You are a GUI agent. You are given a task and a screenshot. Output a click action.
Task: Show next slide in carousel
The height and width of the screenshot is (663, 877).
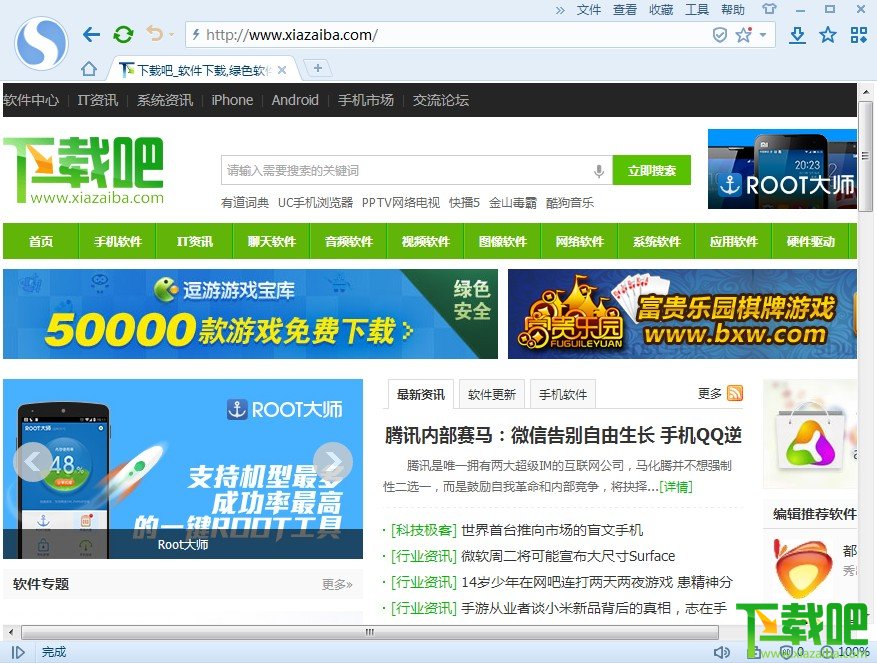(x=333, y=462)
